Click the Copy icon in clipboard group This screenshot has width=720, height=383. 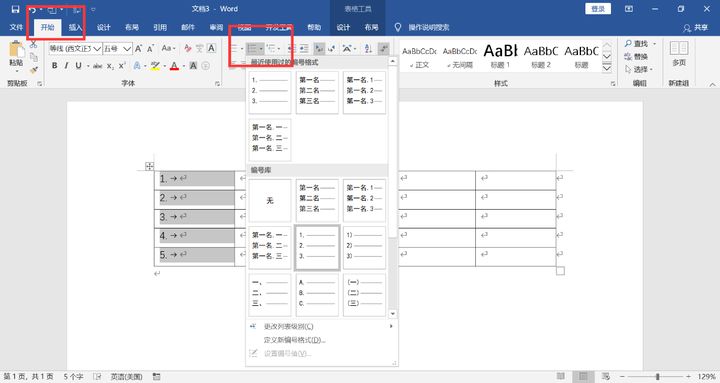coord(34,57)
